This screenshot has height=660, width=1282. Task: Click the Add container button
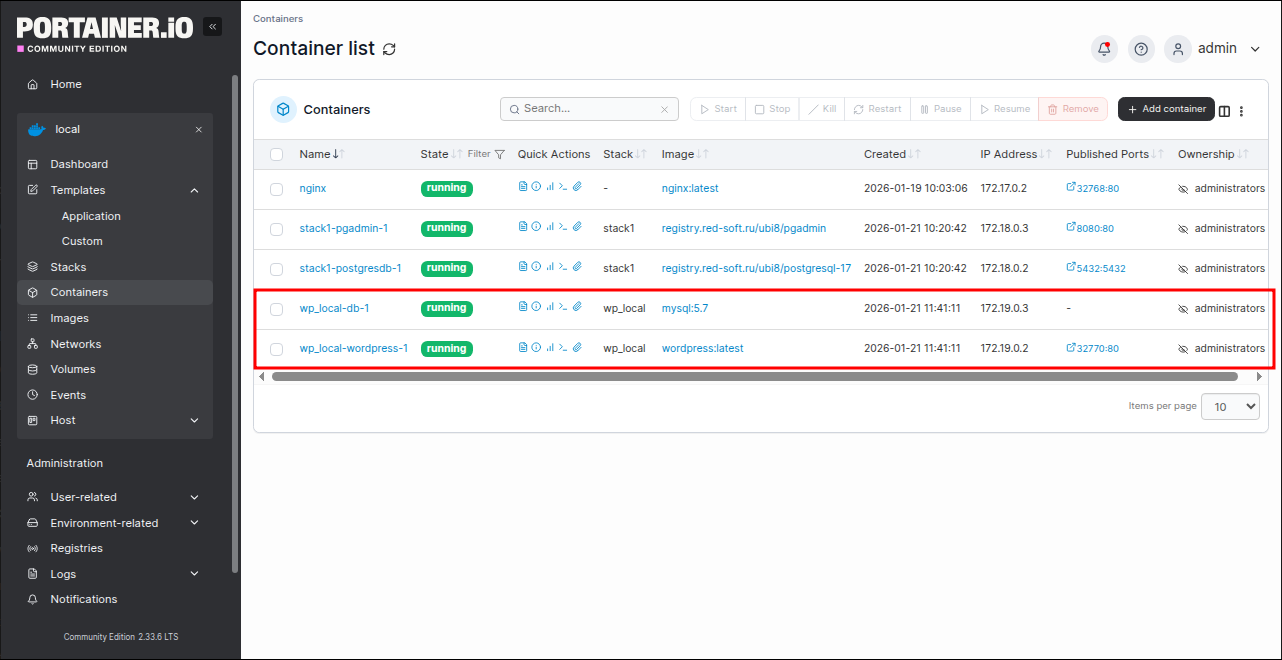coord(1166,109)
